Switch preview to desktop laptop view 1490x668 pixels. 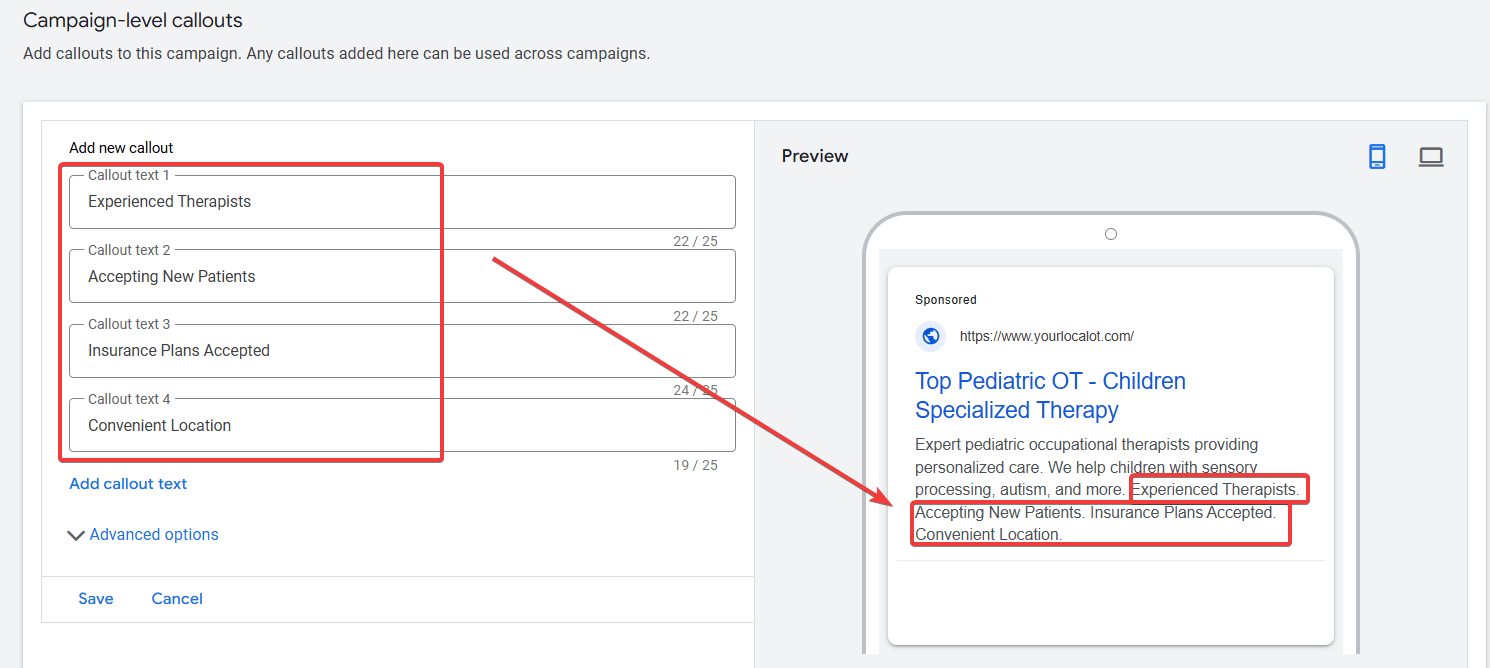click(x=1431, y=157)
